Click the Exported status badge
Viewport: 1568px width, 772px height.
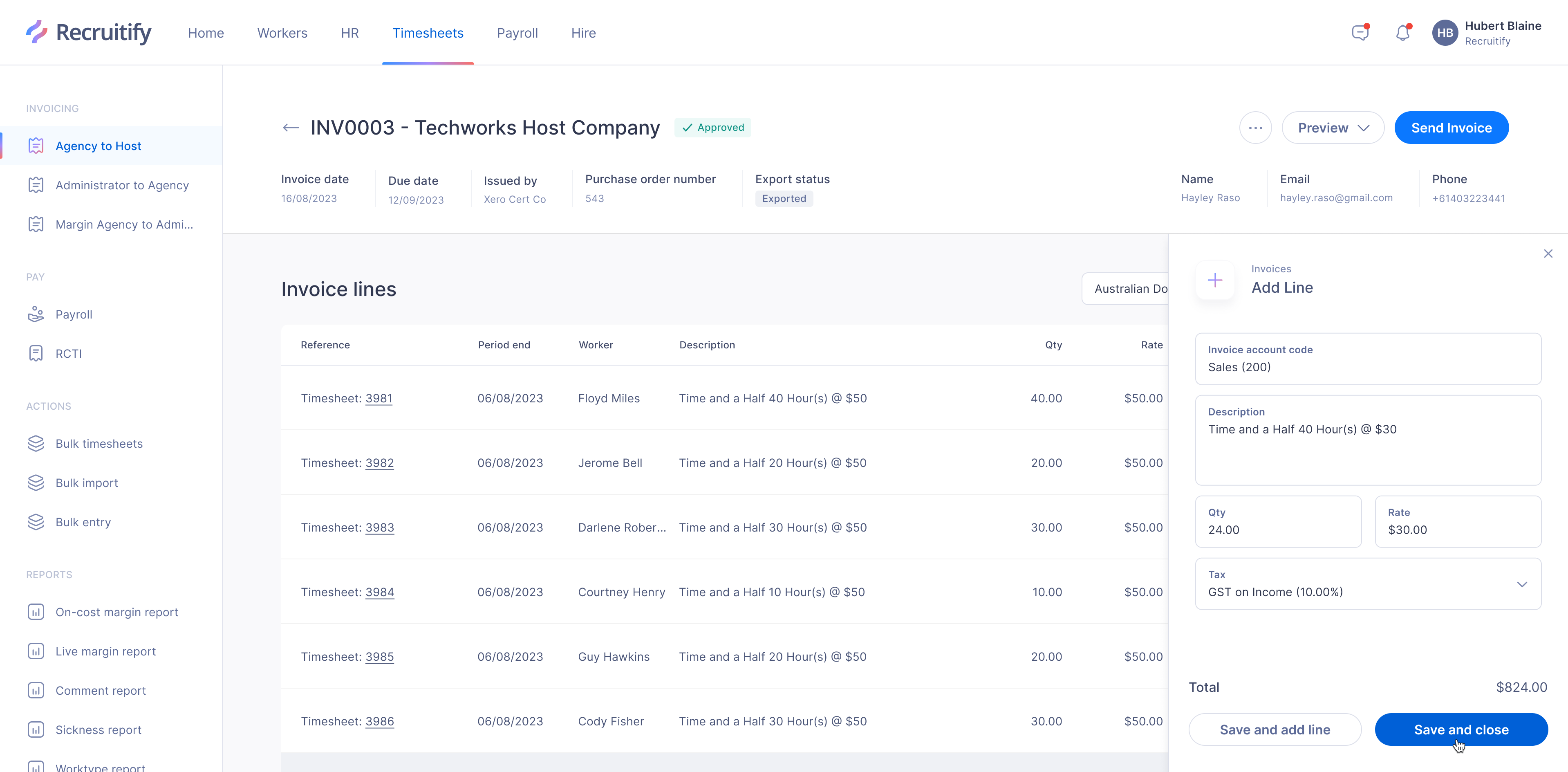coord(784,198)
